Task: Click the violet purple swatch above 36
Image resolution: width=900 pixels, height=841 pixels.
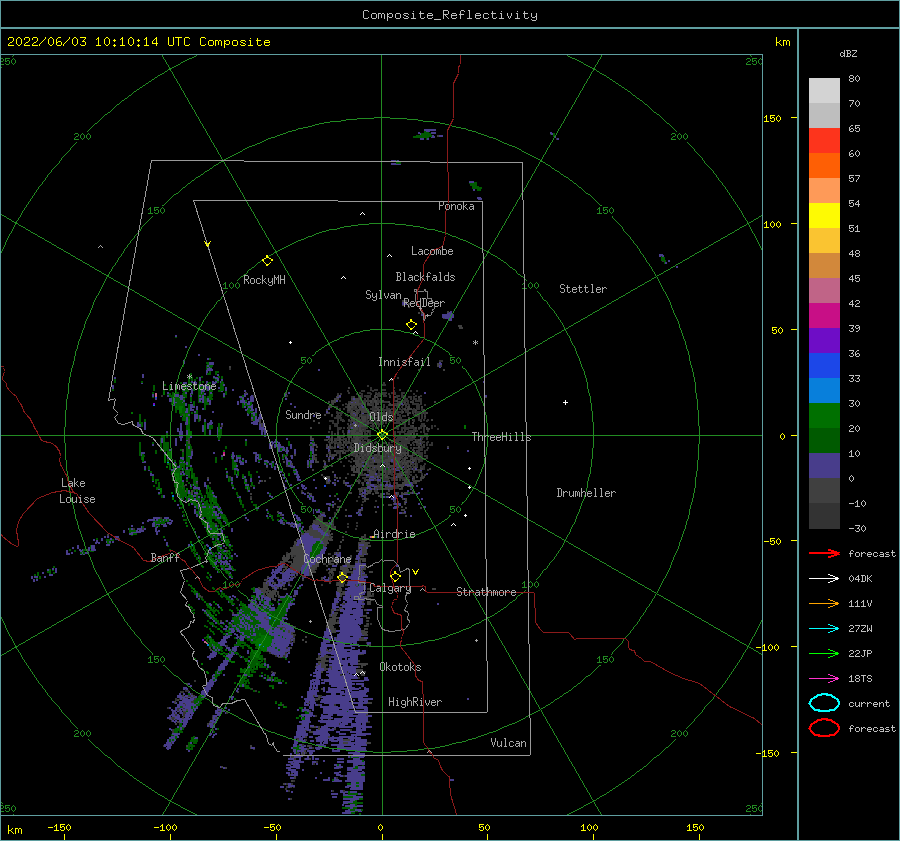Action: 824,340
